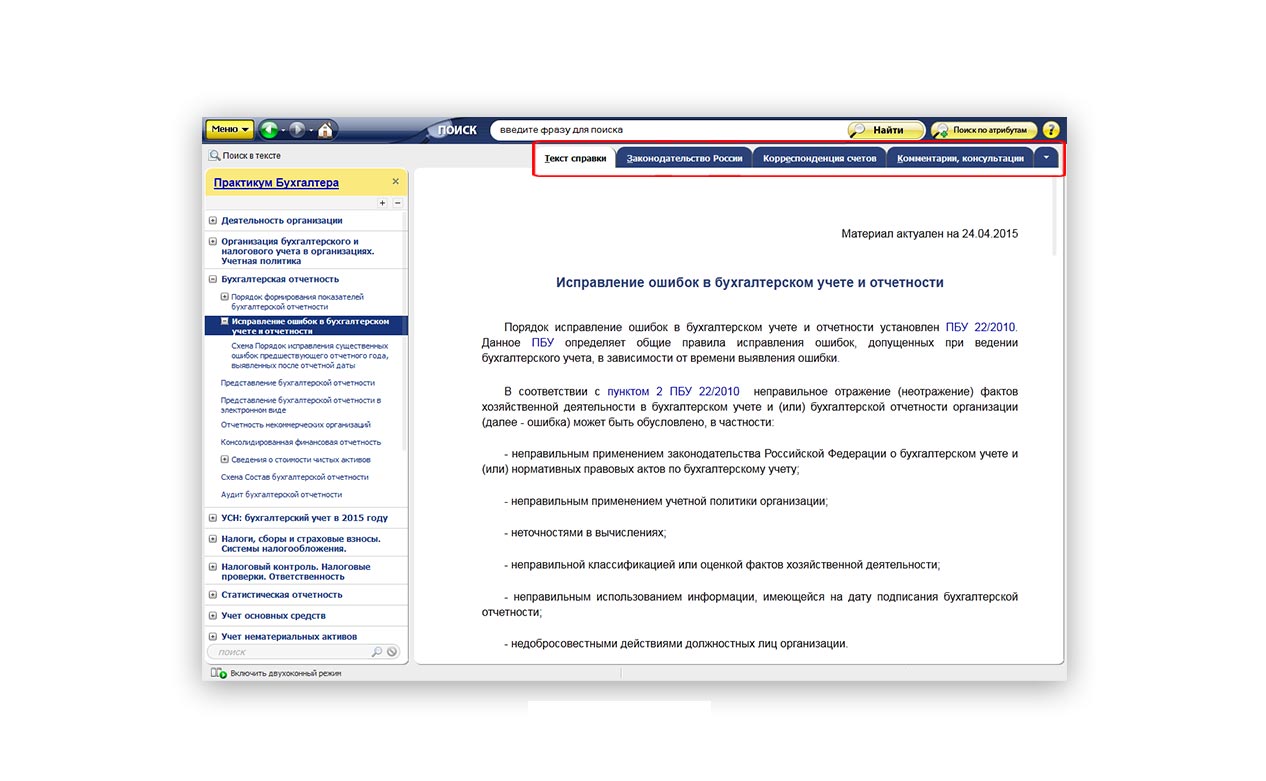The image size is (1266, 781).
Task: Select Порядок формирования показателей бухгалтерской отчетности
Action: [298, 302]
